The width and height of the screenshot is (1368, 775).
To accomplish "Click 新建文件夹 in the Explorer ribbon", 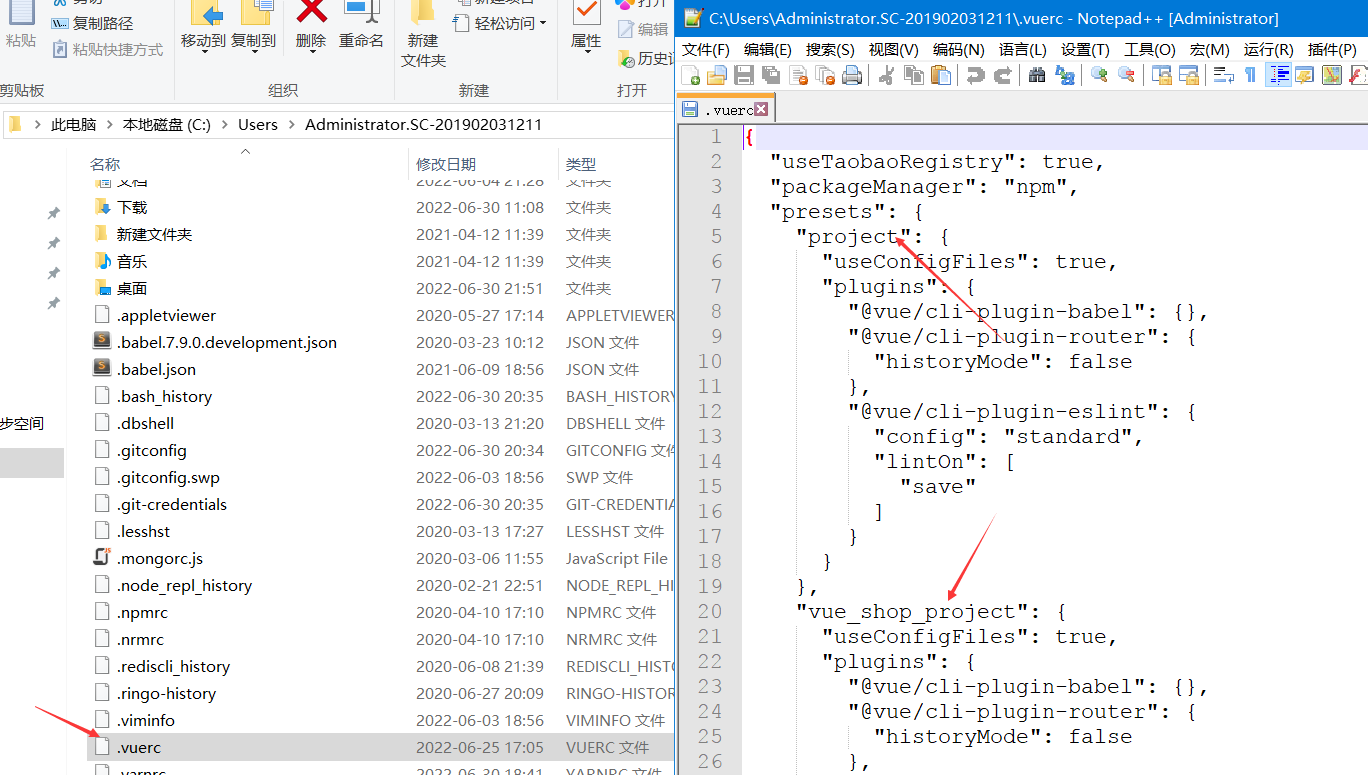I will pyautogui.click(x=423, y=35).
